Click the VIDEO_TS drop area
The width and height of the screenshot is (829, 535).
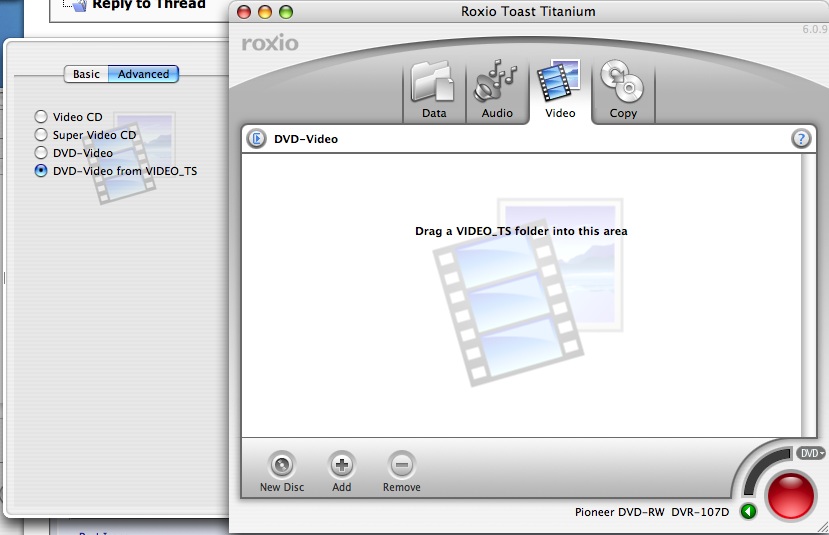coord(521,295)
